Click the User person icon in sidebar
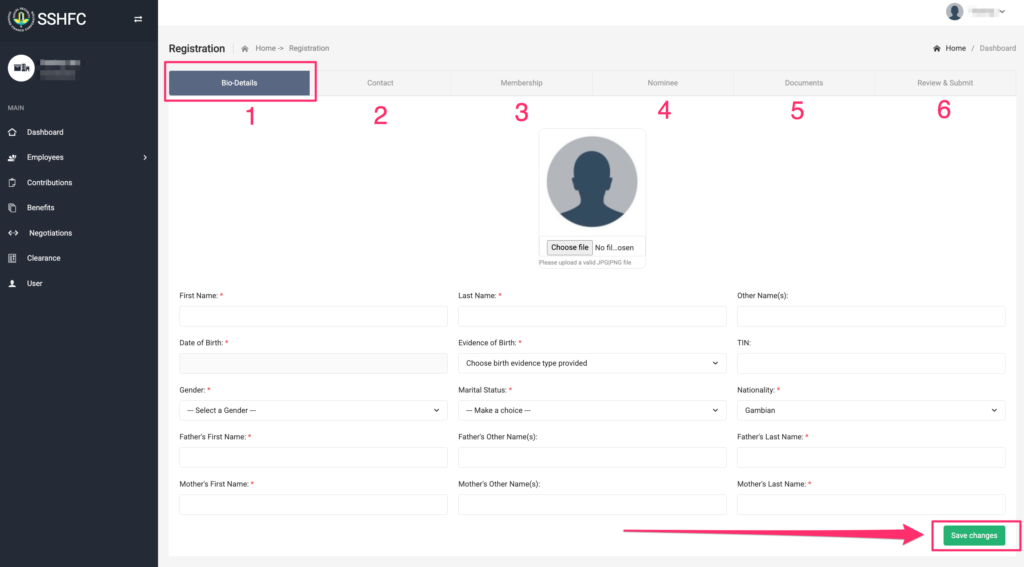This screenshot has height=567, width=1024. click(x=12, y=284)
